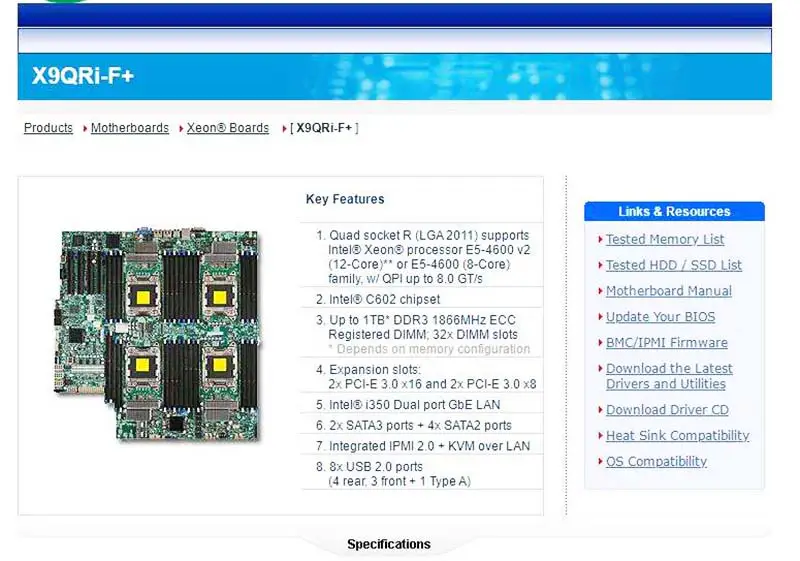
Task: Click the red arrow before Motherboards breadcrumb
Action: pos(85,129)
